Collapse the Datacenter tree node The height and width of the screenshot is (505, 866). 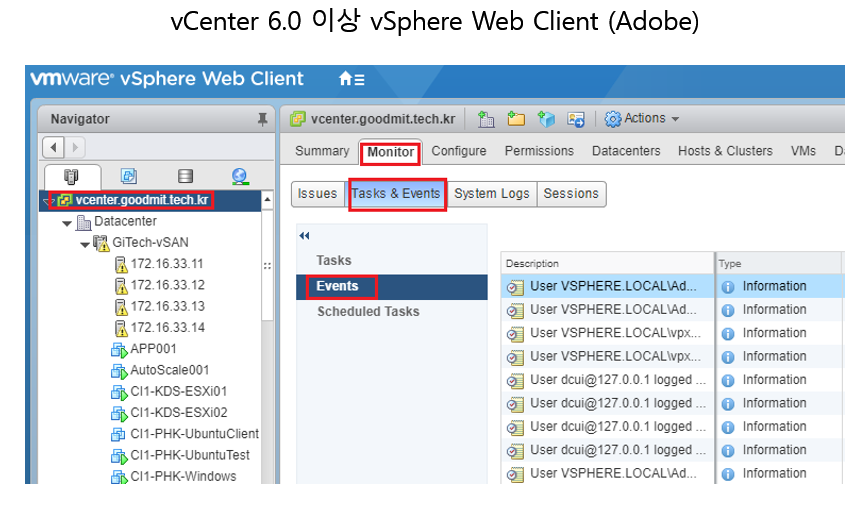click(x=67, y=223)
